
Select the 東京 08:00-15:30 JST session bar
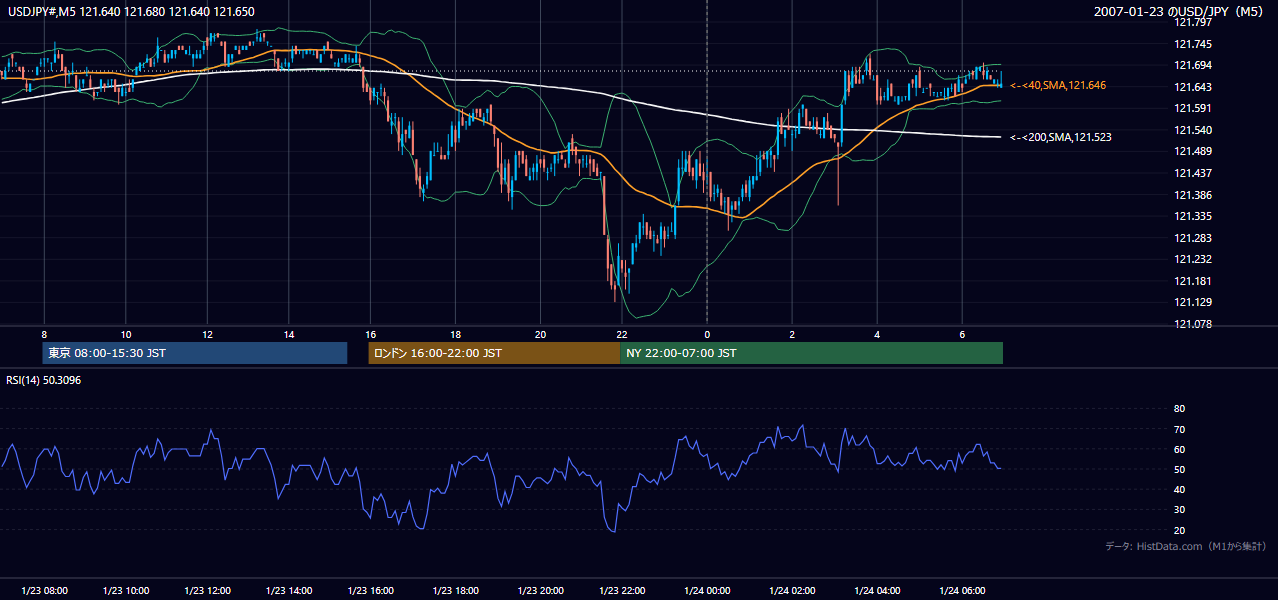pos(196,353)
